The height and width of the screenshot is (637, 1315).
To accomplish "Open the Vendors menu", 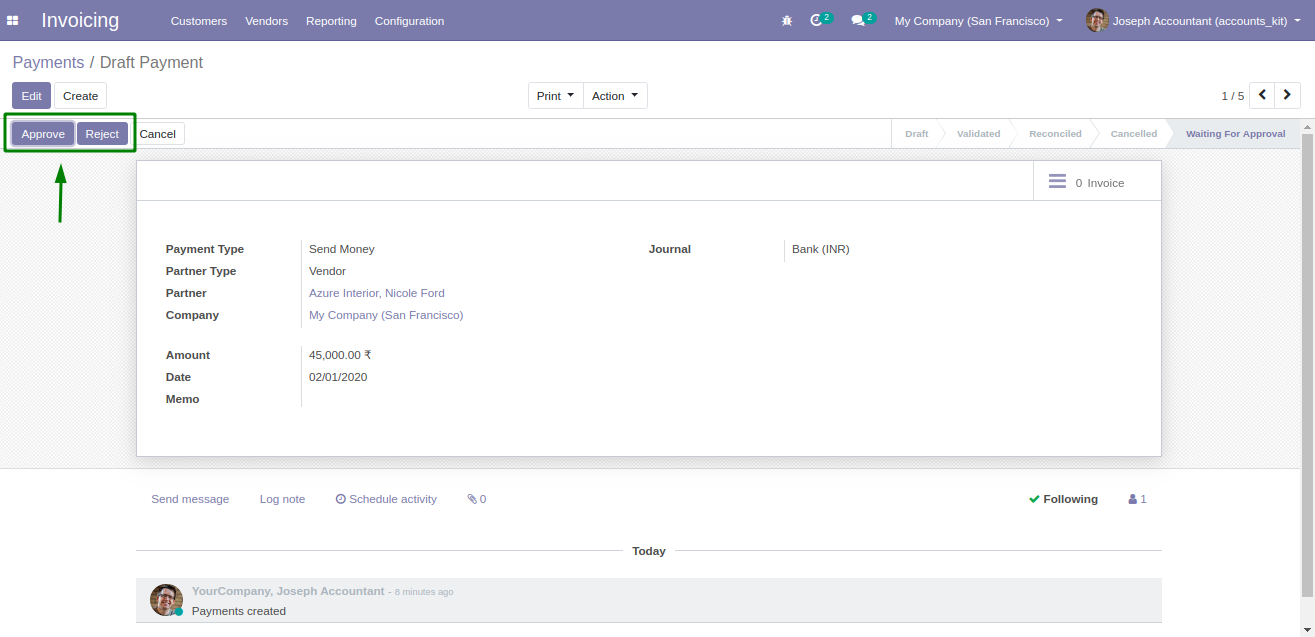I will [x=267, y=21].
